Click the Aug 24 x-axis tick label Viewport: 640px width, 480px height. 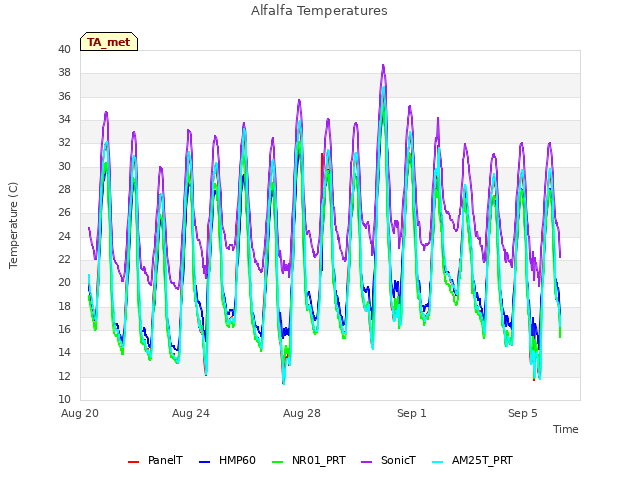[191, 413]
